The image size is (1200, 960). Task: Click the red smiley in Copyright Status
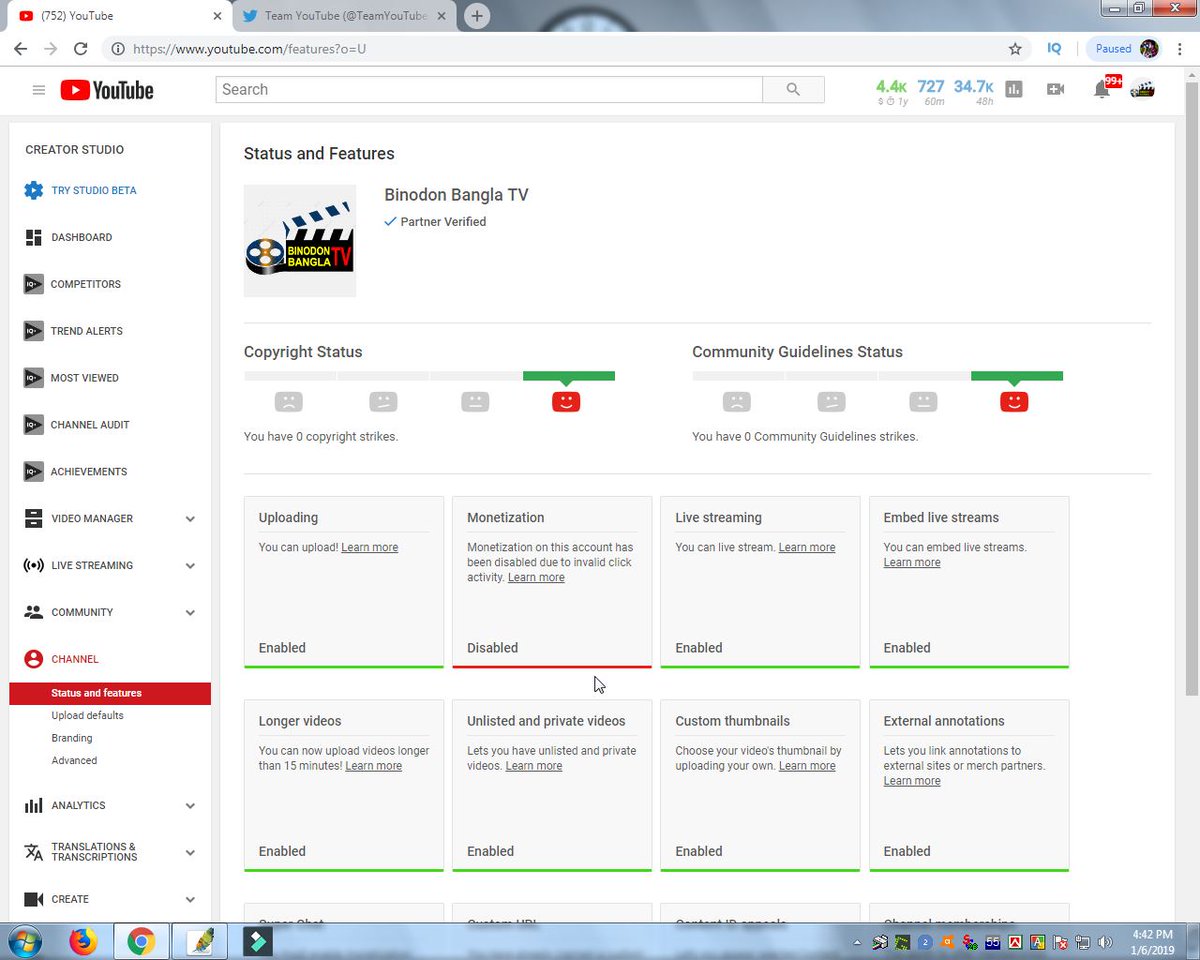(566, 402)
